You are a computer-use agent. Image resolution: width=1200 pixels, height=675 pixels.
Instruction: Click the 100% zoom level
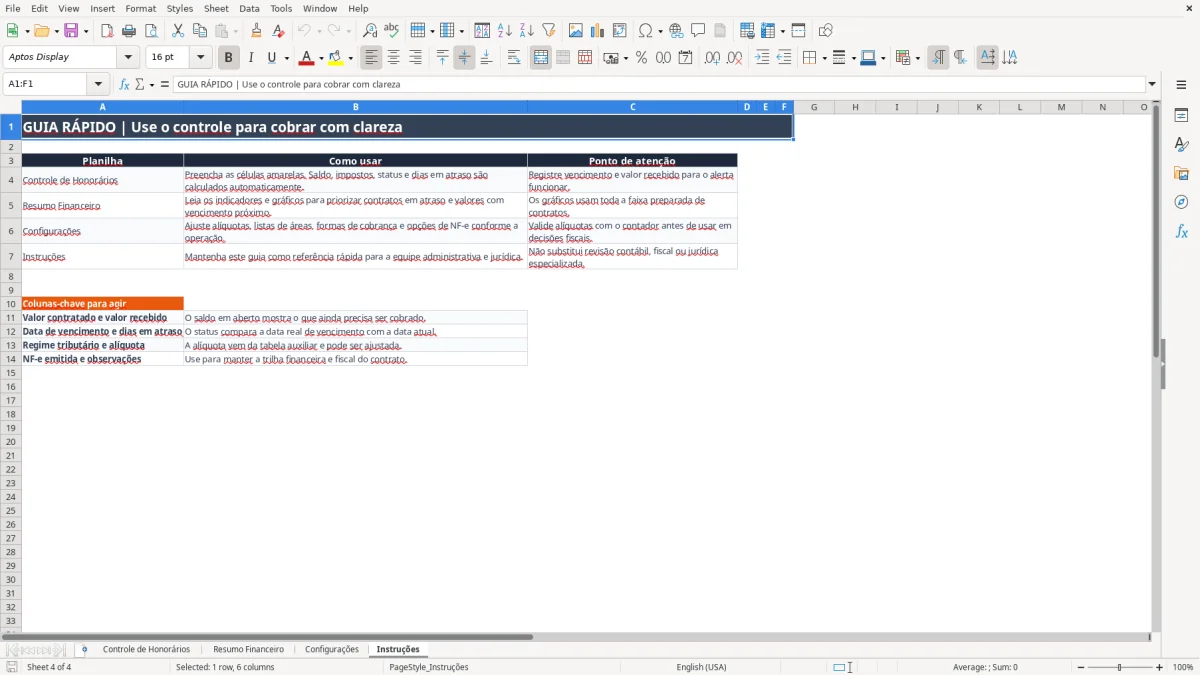tap(1183, 667)
